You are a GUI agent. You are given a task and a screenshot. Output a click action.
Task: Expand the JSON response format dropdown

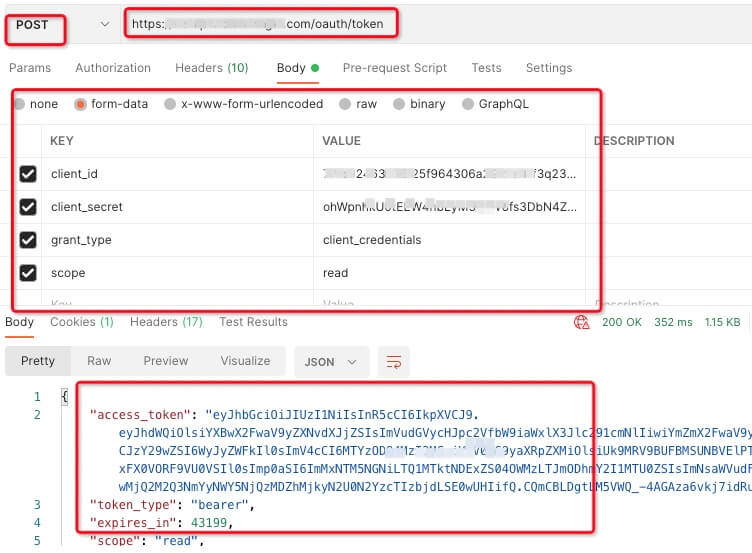(x=331, y=361)
